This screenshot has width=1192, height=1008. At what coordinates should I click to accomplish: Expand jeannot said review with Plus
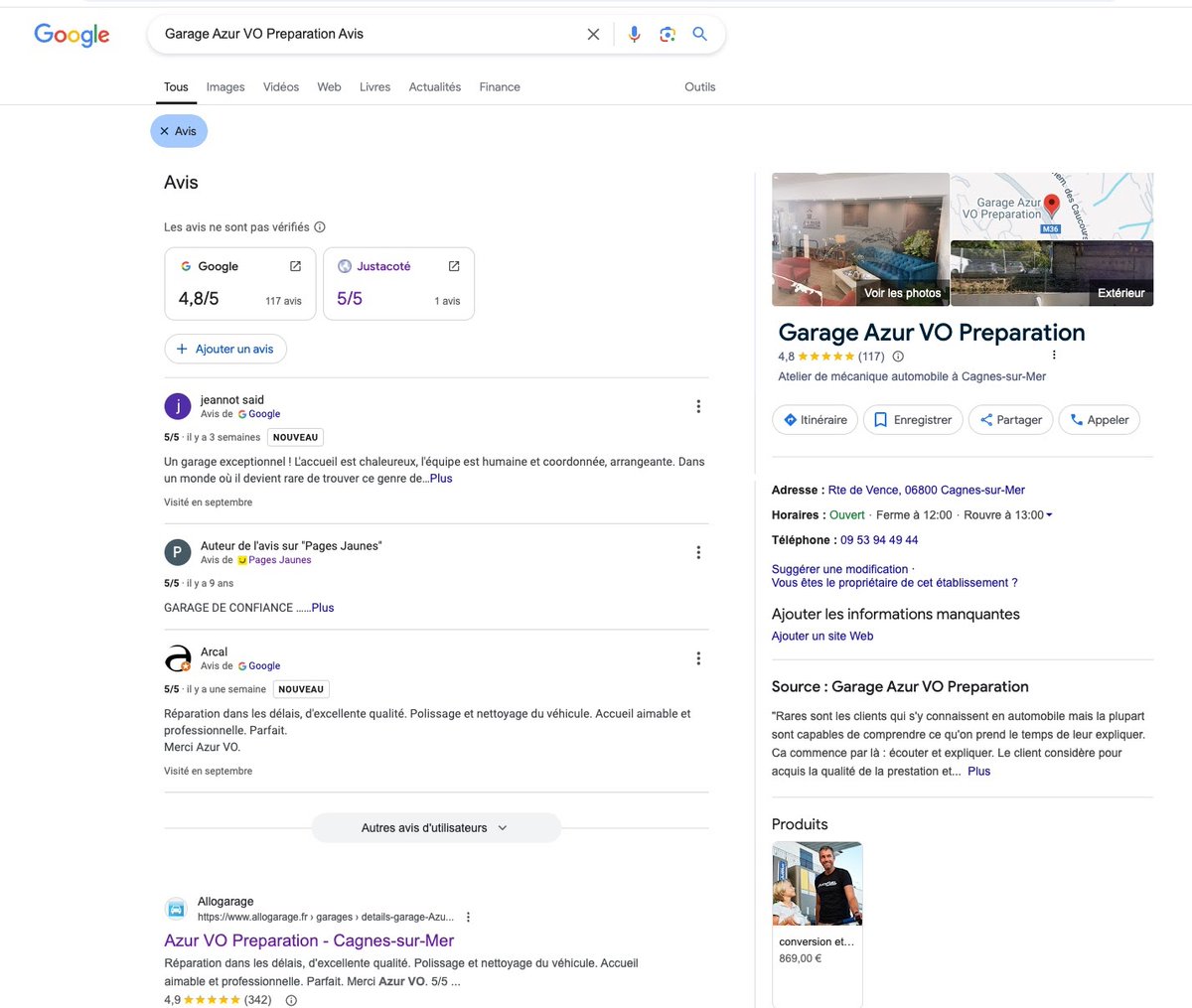coord(441,479)
